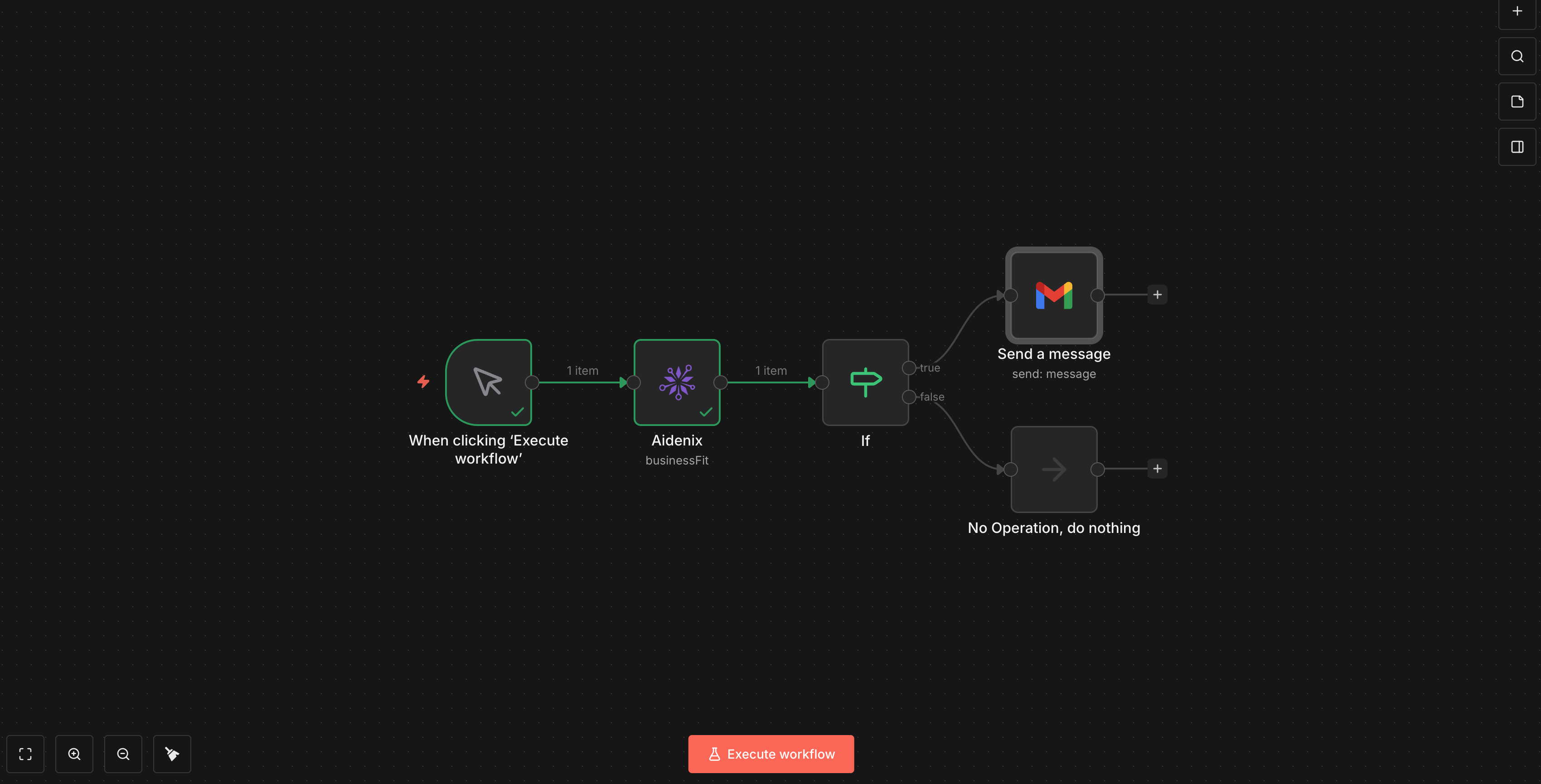Image resolution: width=1541 pixels, height=784 pixels.
Task: Click the input connector of the Gmail node
Action: point(1010,295)
